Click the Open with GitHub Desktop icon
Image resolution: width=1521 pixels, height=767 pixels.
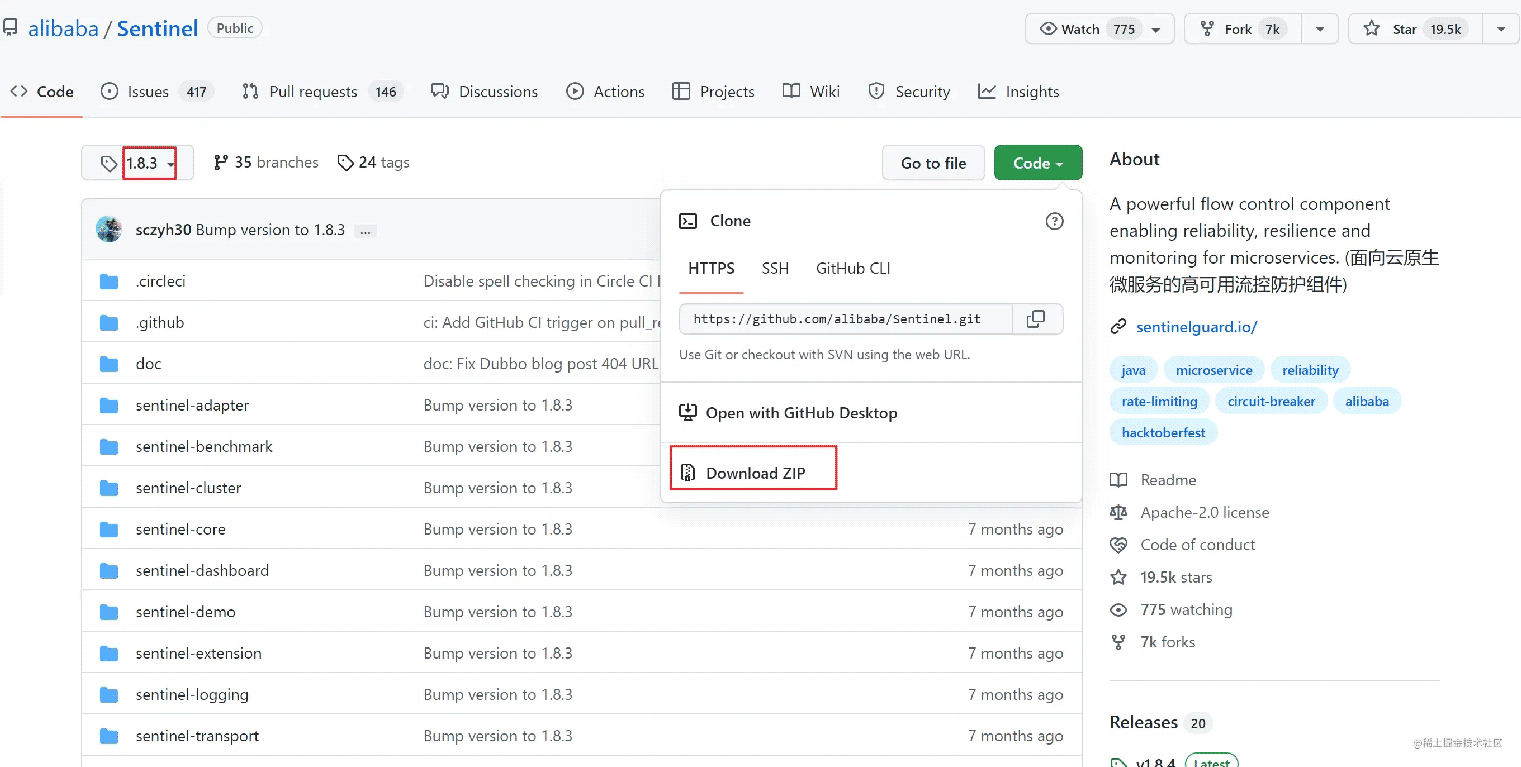tap(688, 412)
